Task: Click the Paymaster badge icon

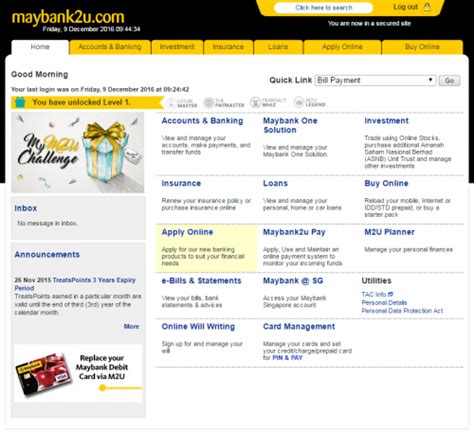Action: (208, 103)
